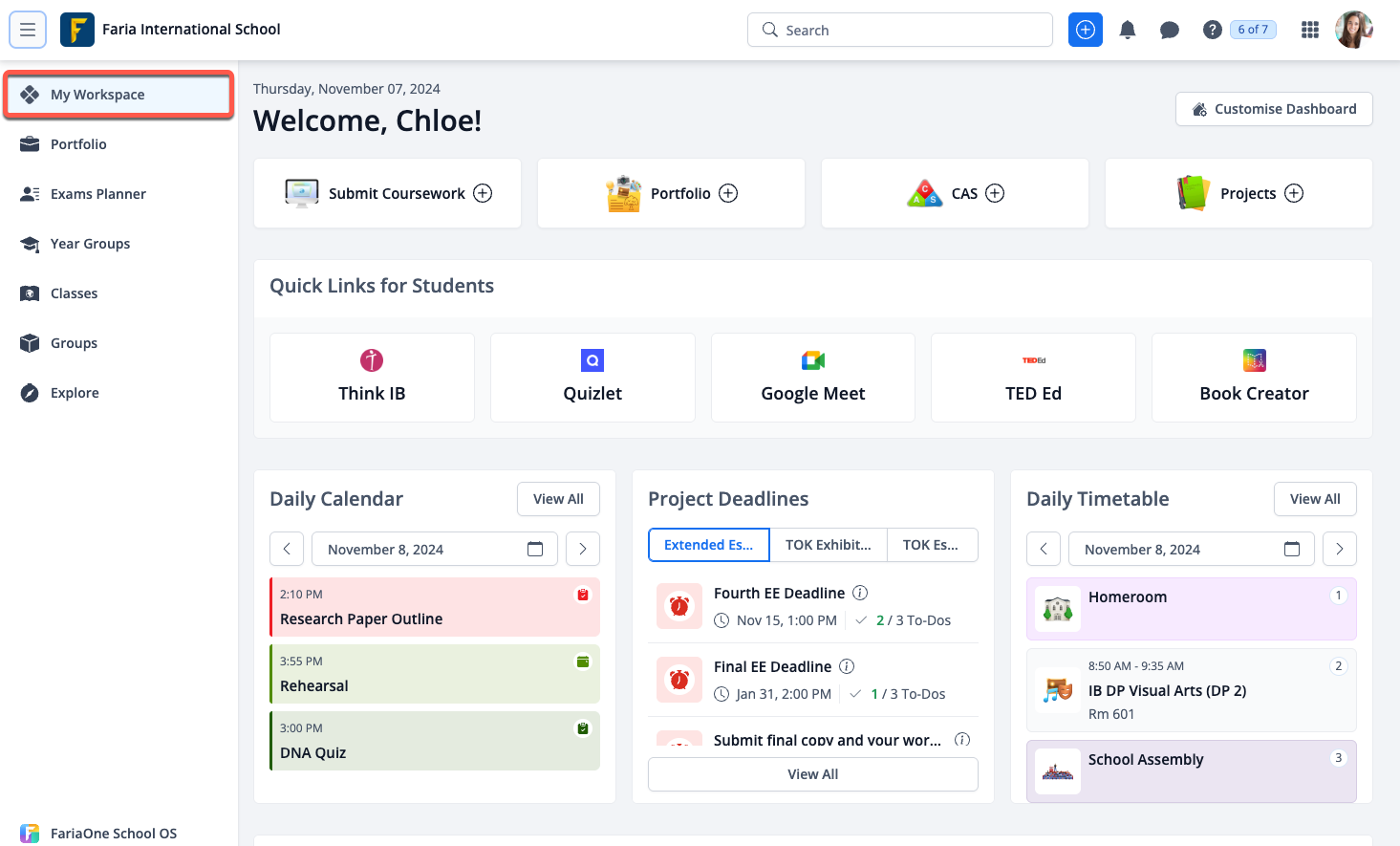The width and height of the screenshot is (1400, 846).
Task: Open the user profile avatar
Action: pos(1353,30)
